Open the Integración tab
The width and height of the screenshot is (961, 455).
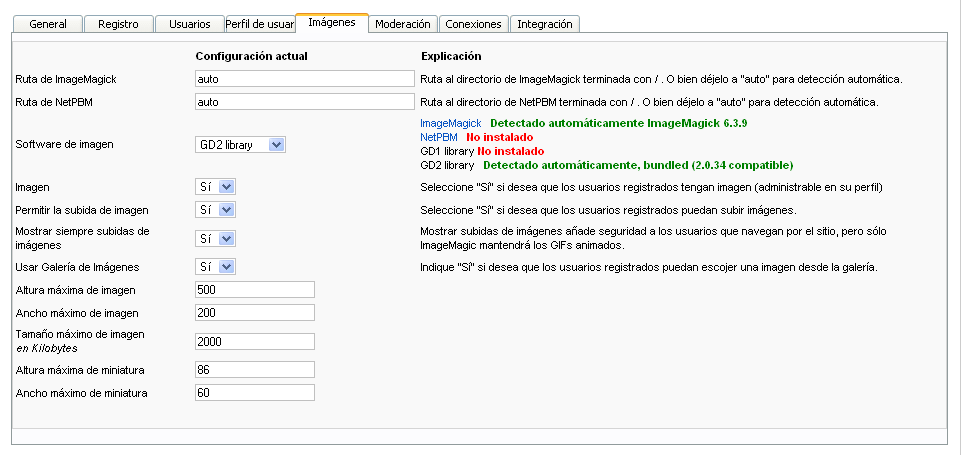pyautogui.click(x=545, y=24)
